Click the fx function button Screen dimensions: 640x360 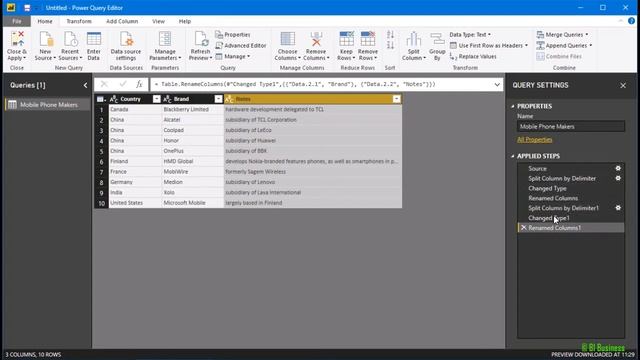[x=139, y=84]
